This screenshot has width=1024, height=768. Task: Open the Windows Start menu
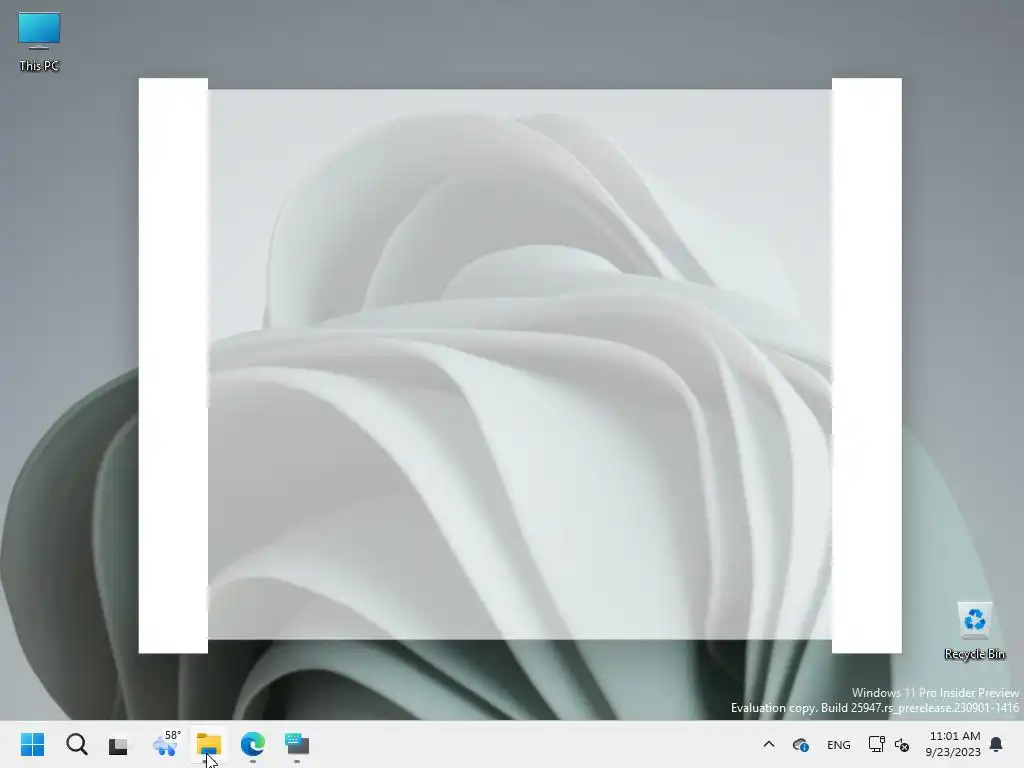33,744
